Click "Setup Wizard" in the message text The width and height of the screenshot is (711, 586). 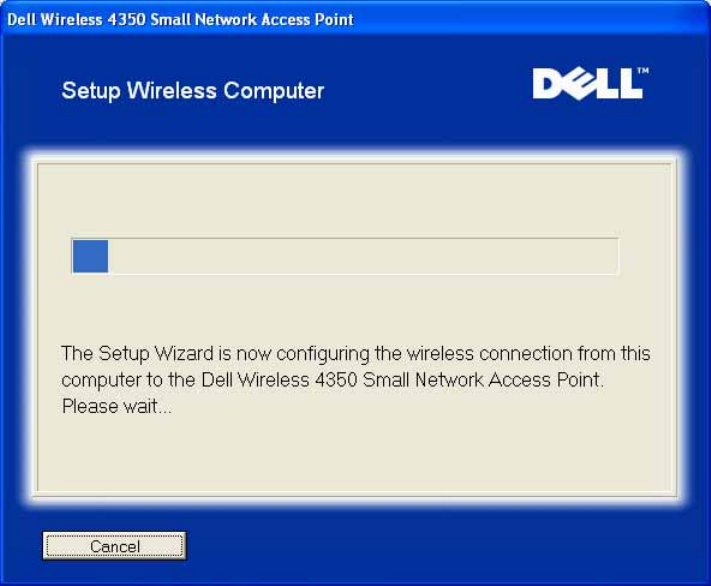pyautogui.click(x=149, y=354)
